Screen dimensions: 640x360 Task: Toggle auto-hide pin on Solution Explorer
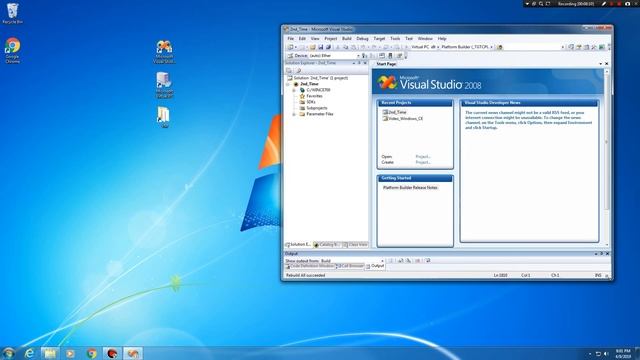pyautogui.click(x=359, y=63)
